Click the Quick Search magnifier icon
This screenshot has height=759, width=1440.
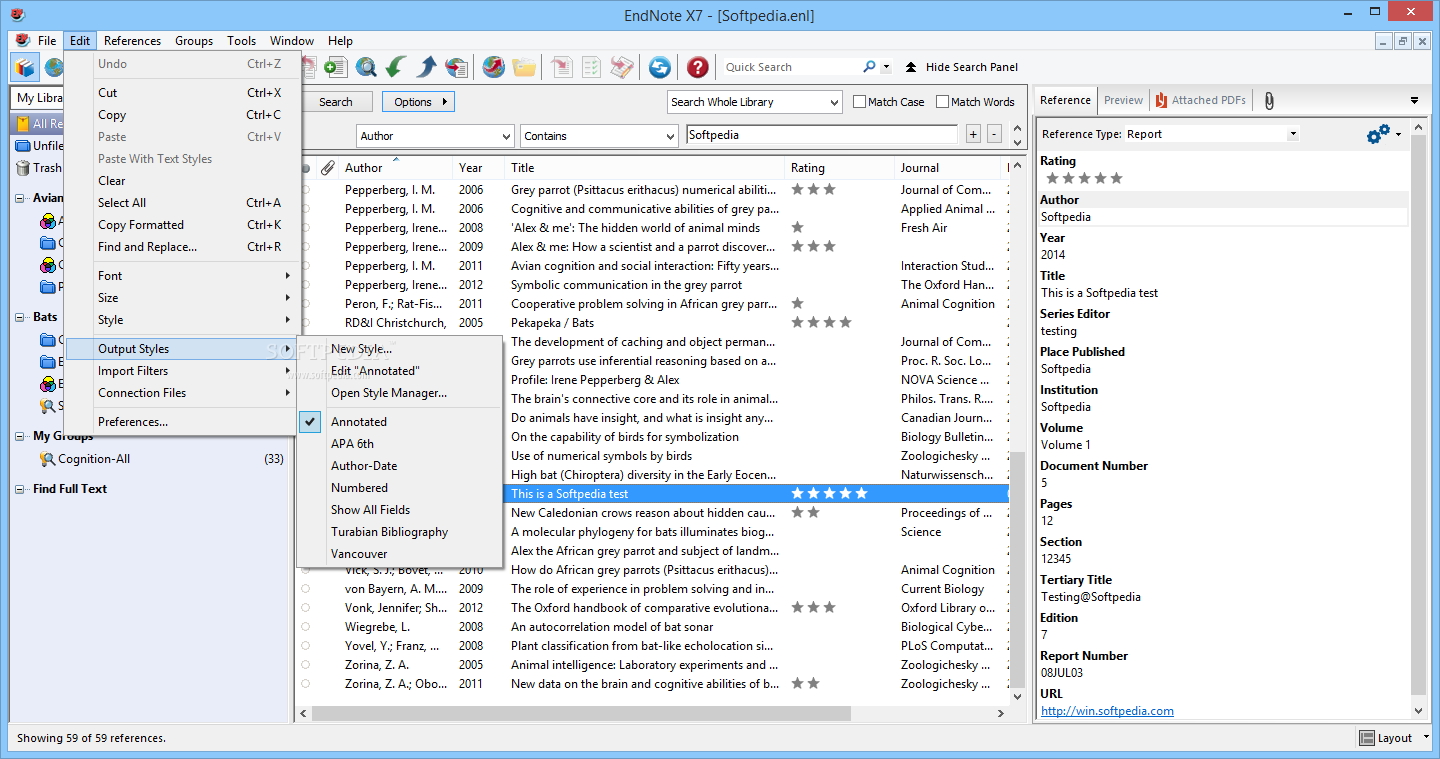click(869, 67)
